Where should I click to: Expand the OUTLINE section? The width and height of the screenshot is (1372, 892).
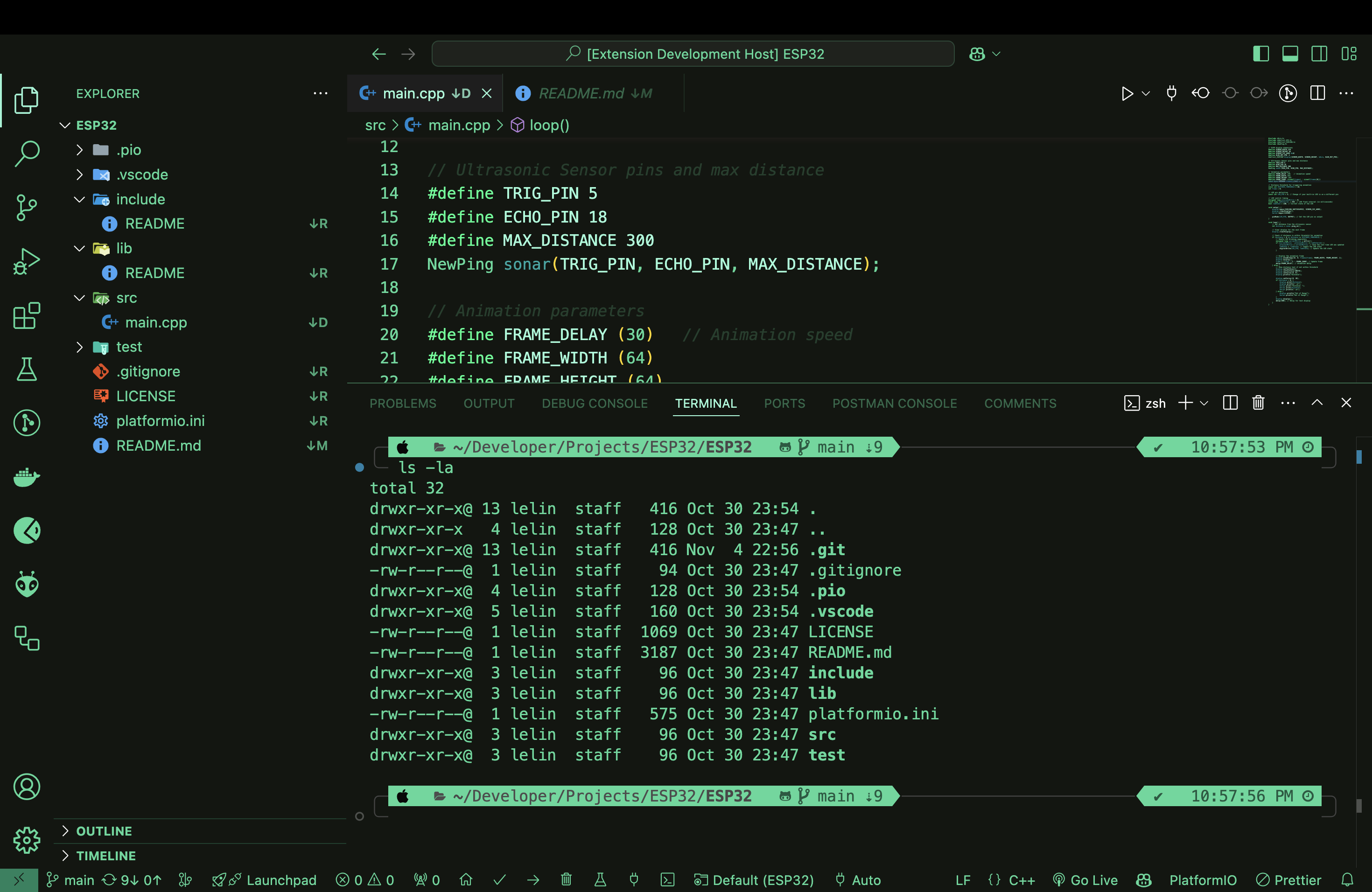pyautogui.click(x=104, y=831)
